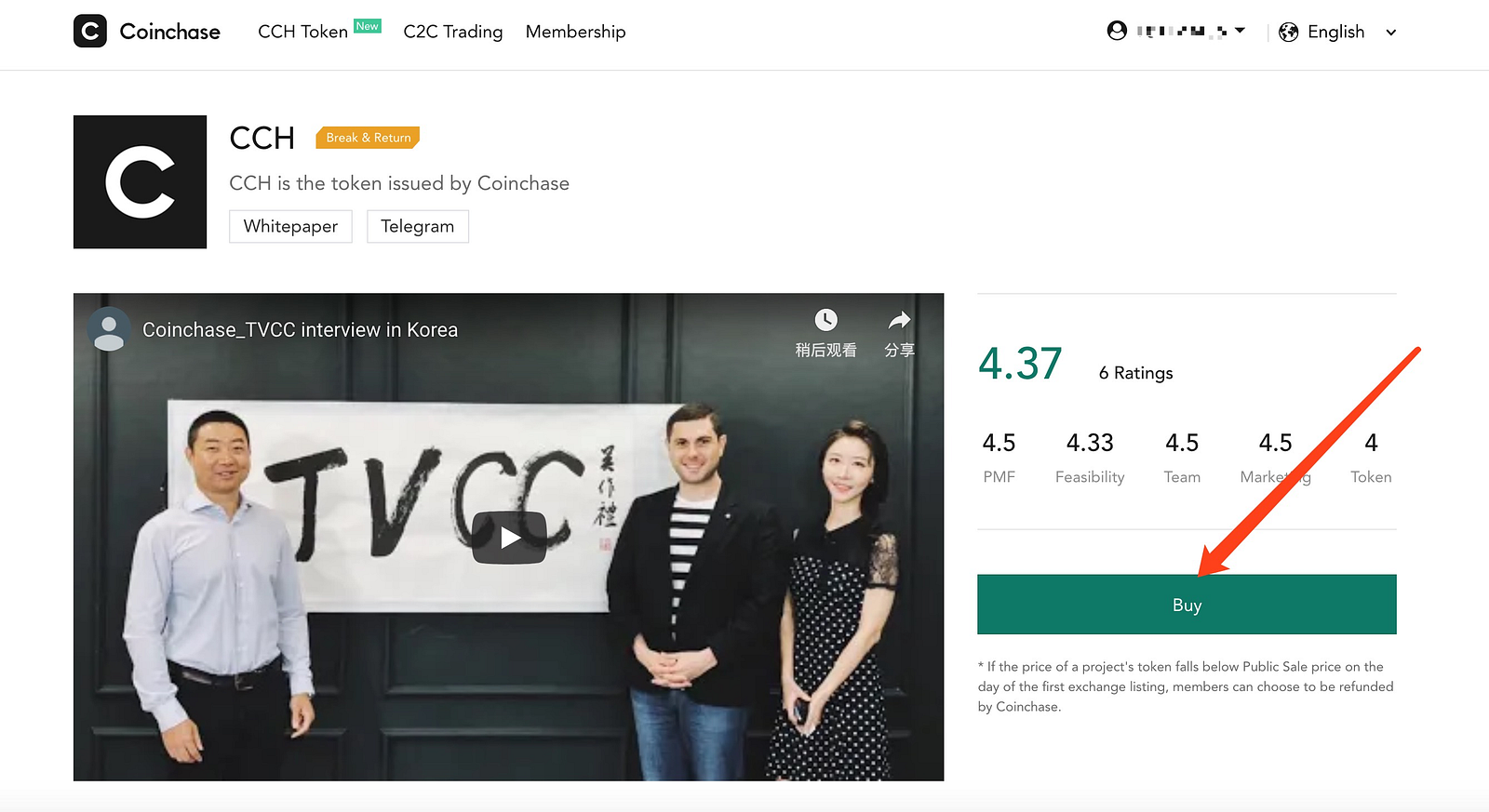Click the Coinchase logo icon in header

pos(90,32)
